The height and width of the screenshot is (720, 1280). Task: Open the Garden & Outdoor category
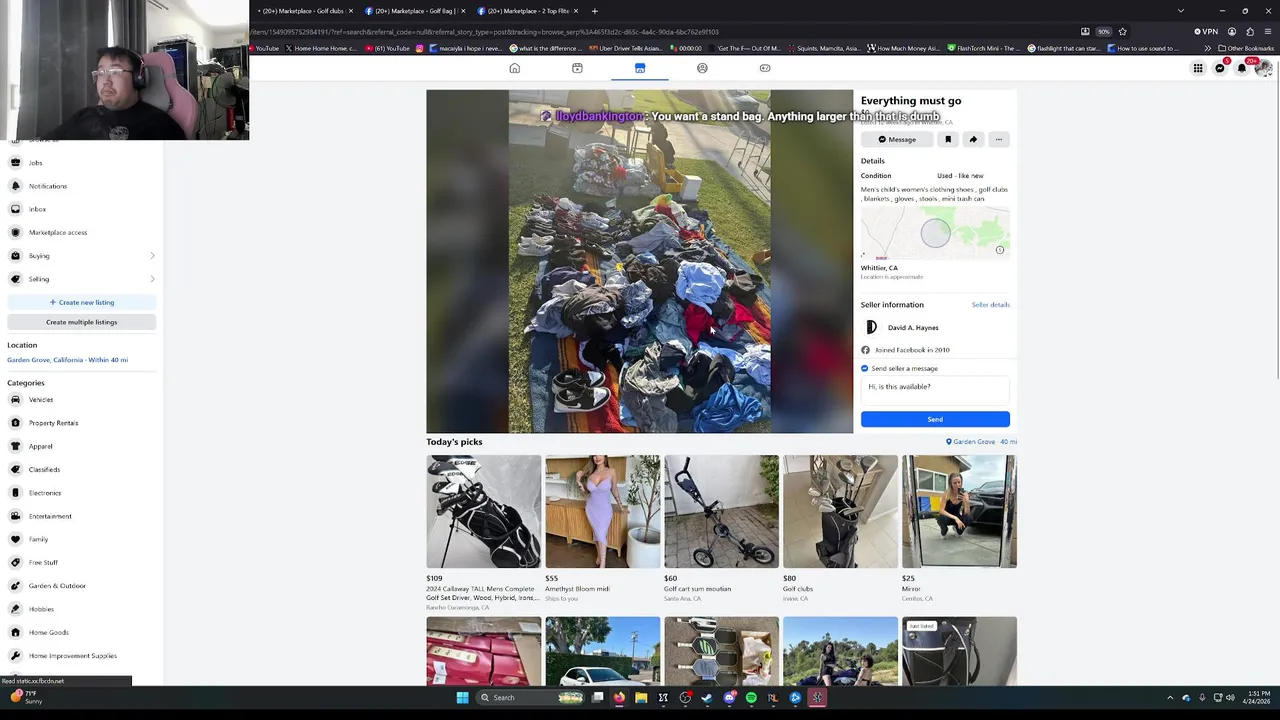tap(80, 586)
